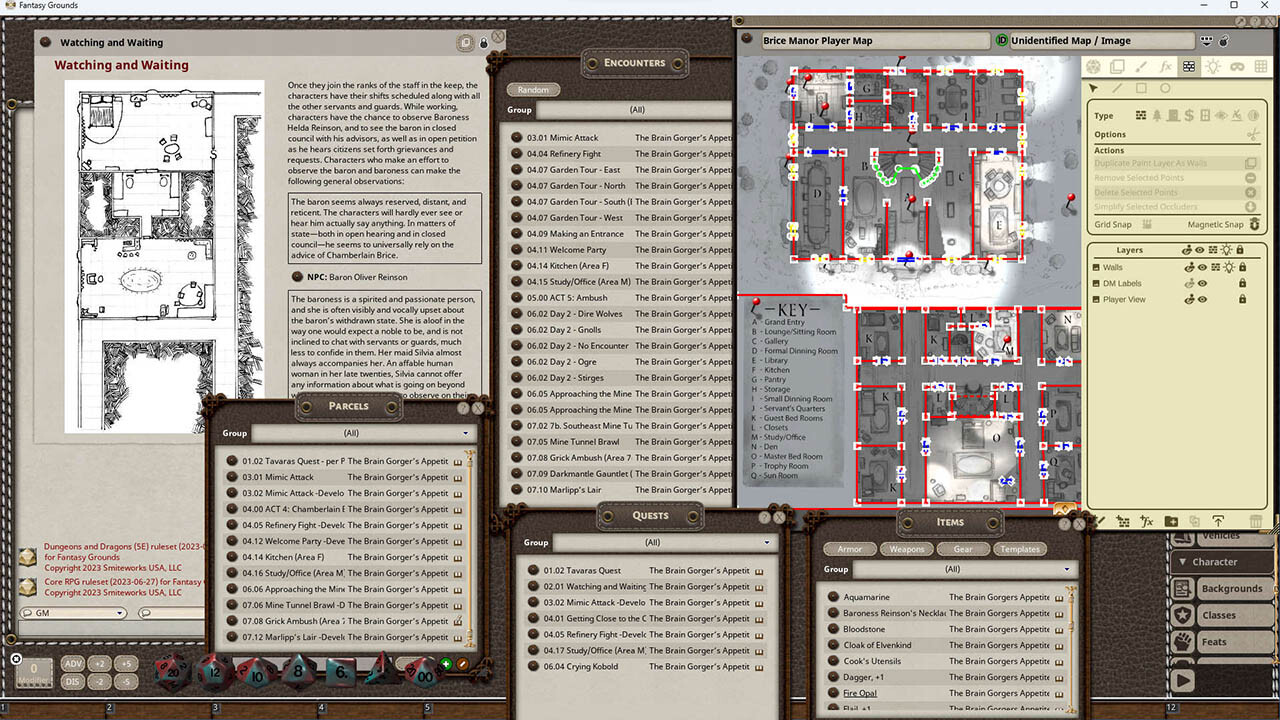Open the Grid settings panel on the map toolbar
This screenshot has width=1280, height=720.
[x=1261, y=67]
